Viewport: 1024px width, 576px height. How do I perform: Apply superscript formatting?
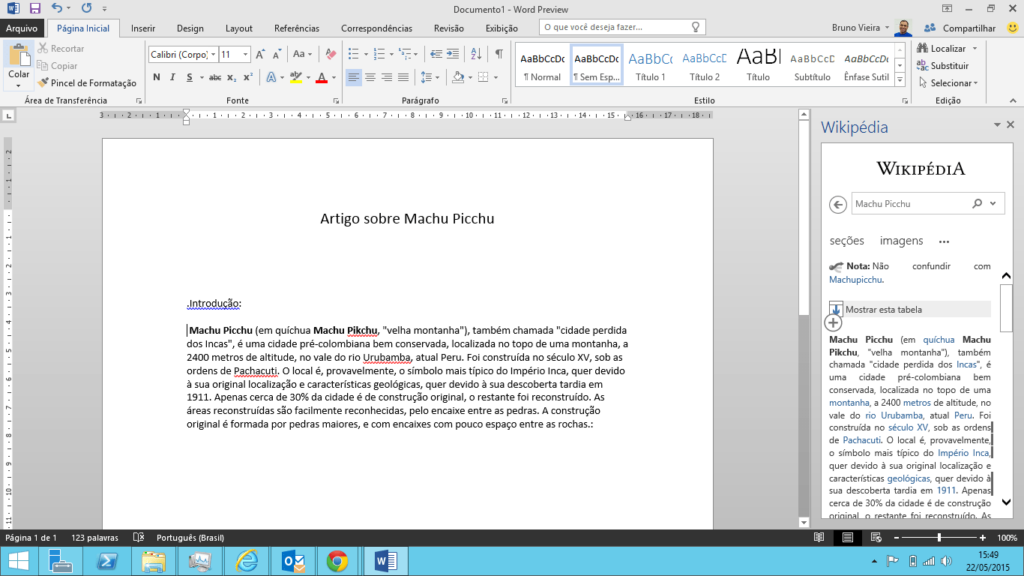click(248, 78)
